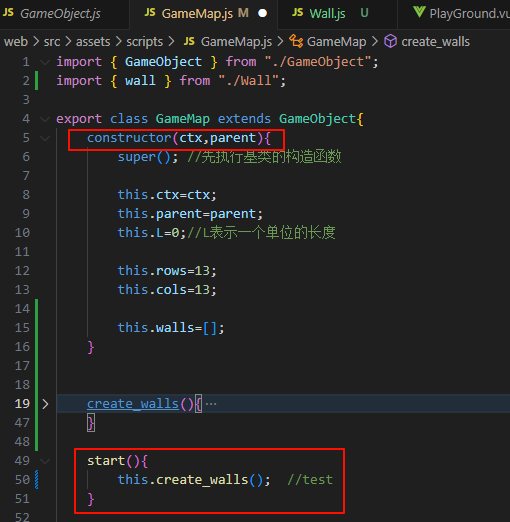Viewport: 510px width, 522px height.
Task: Collapse the start method at line 49
Action: click(45, 461)
